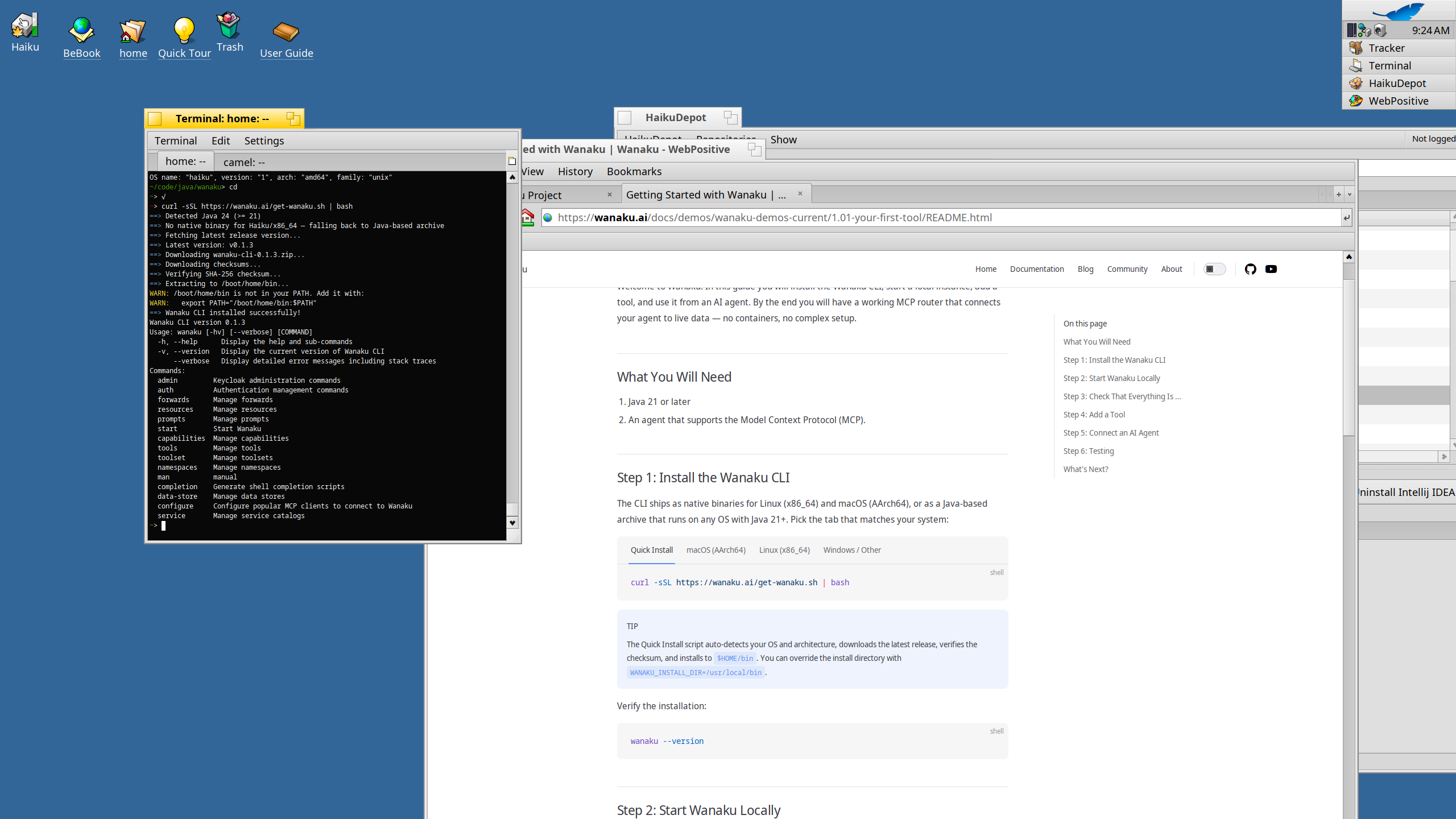Click the Deskbar clock showing 9:24 AM
This screenshot has width=1456, height=819.
1430,30
